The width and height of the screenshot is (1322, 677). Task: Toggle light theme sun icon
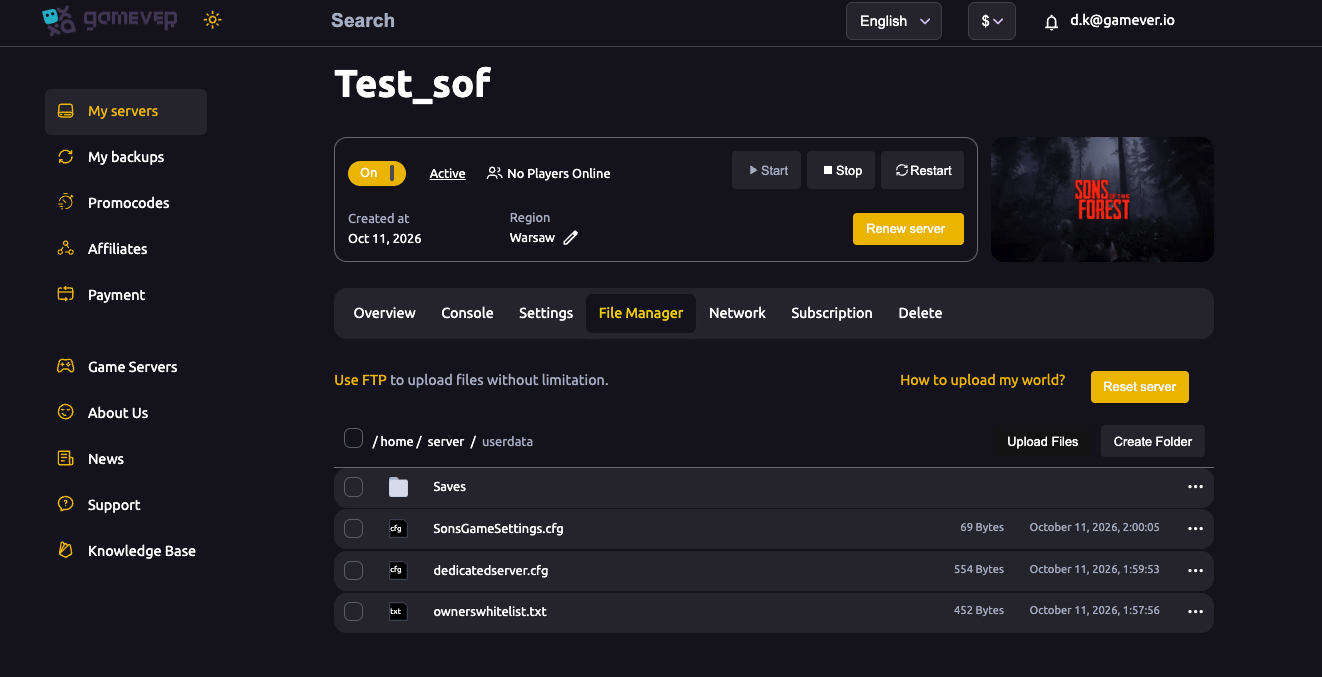[212, 19]
